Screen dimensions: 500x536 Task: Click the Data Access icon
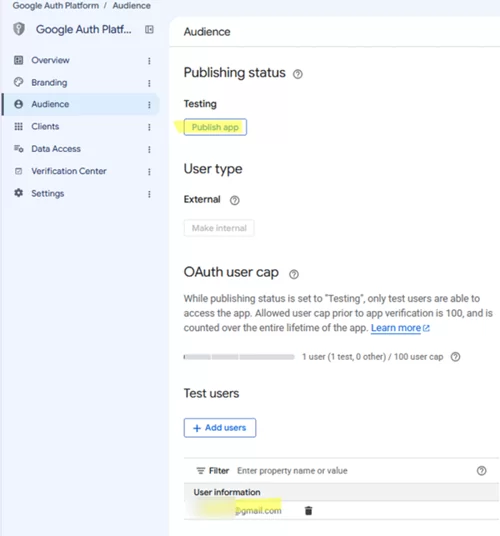click(x=18, y=149)
